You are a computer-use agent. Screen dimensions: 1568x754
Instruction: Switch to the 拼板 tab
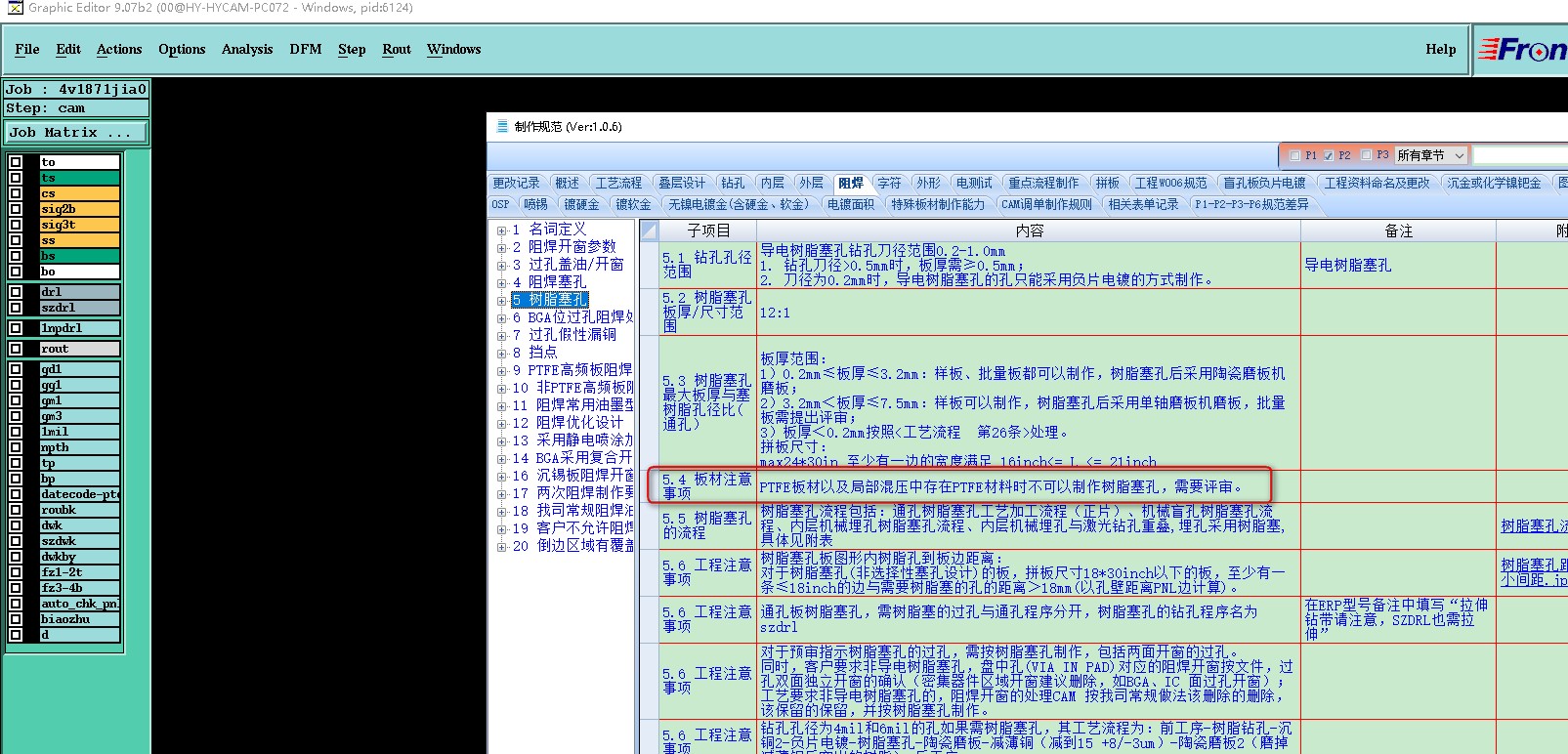pos(1107,183)
